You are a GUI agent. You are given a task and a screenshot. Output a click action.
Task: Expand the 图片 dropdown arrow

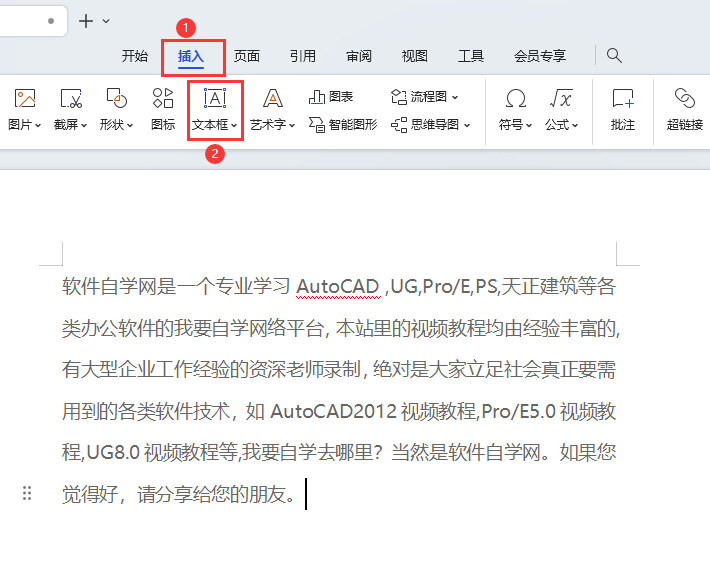coord(38,125)
